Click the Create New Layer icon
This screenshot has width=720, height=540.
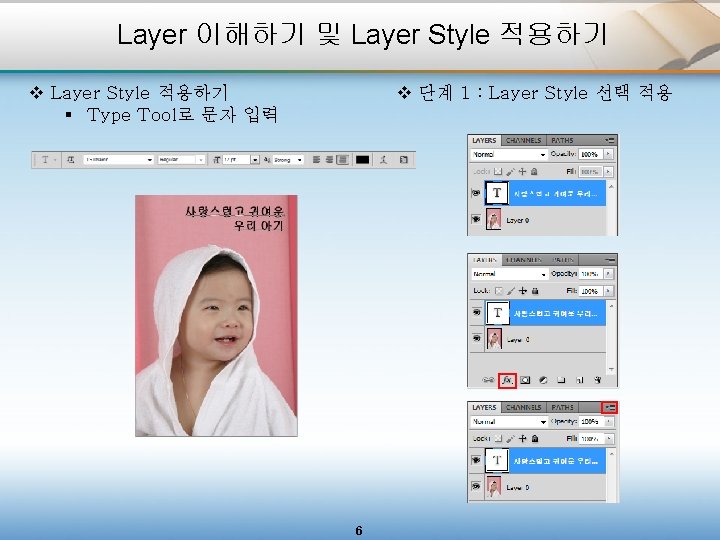(579, 380)
